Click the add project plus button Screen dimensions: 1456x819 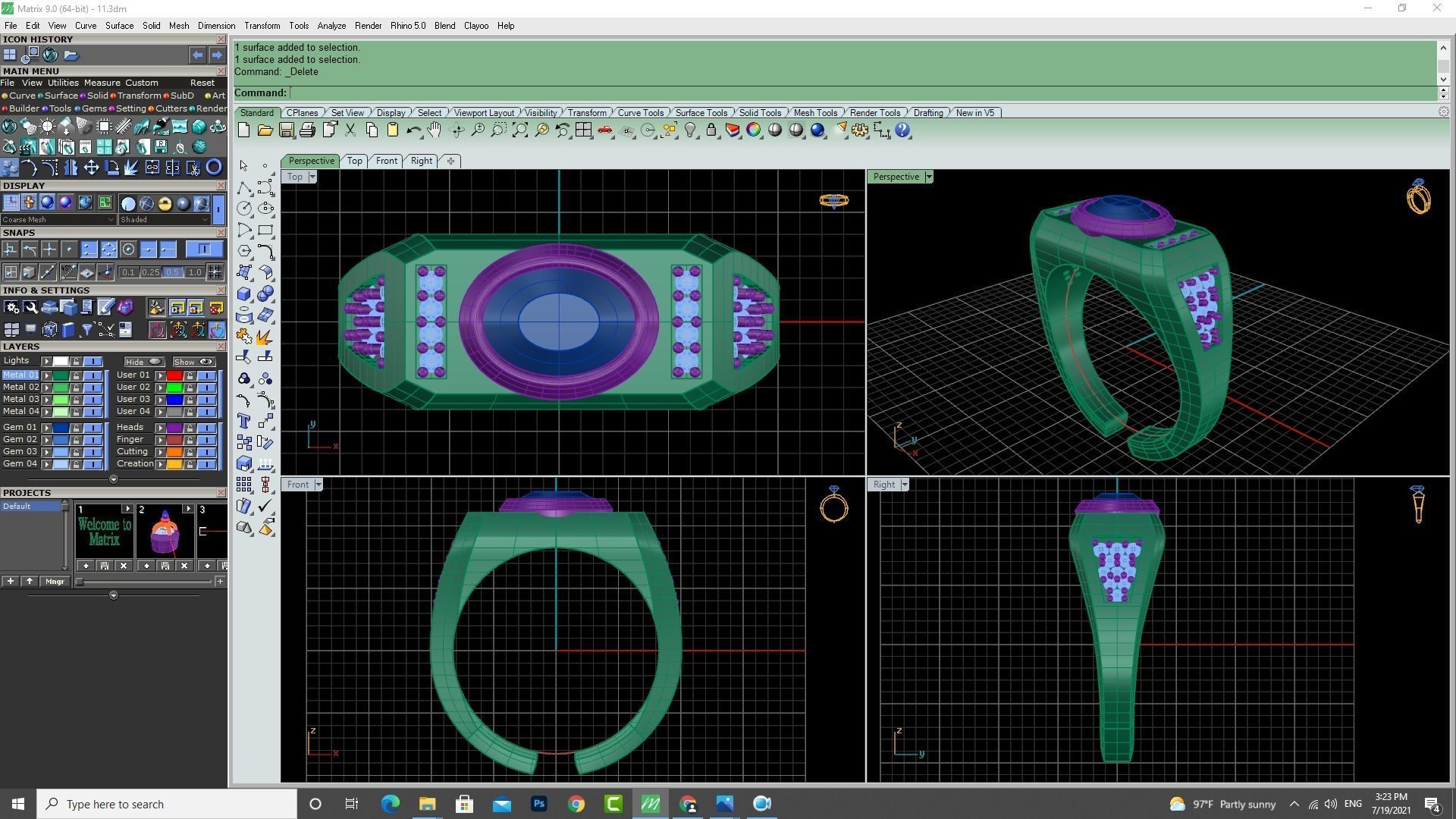(10, 582)
